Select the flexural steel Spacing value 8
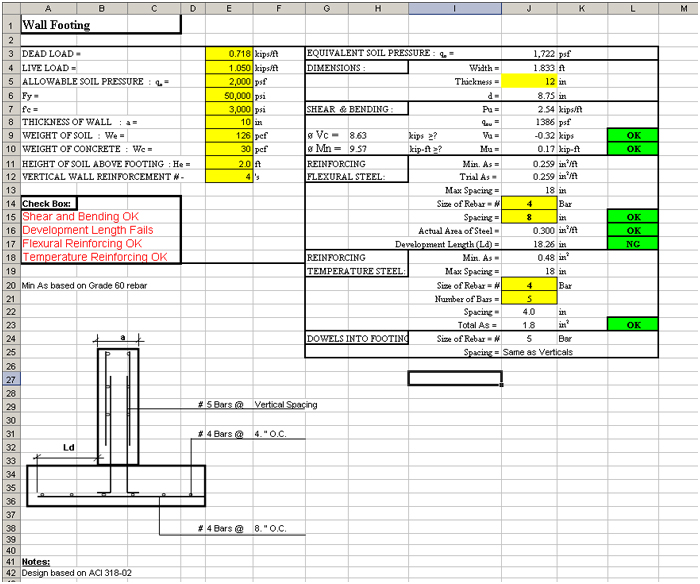The width and height of the screenshot is (700, 584). [x=529, y=217]
